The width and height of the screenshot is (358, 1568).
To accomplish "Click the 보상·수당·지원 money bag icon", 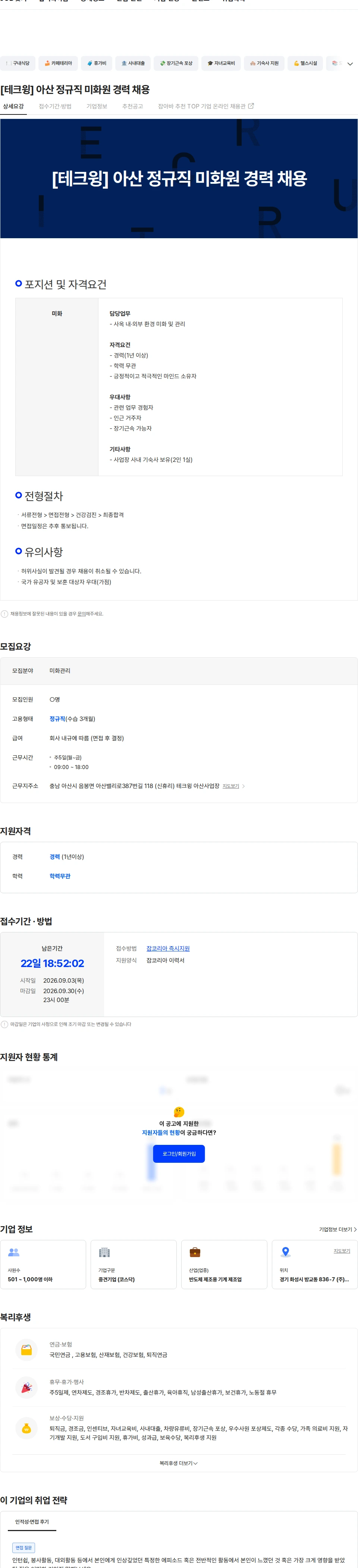I will 26,1428.
